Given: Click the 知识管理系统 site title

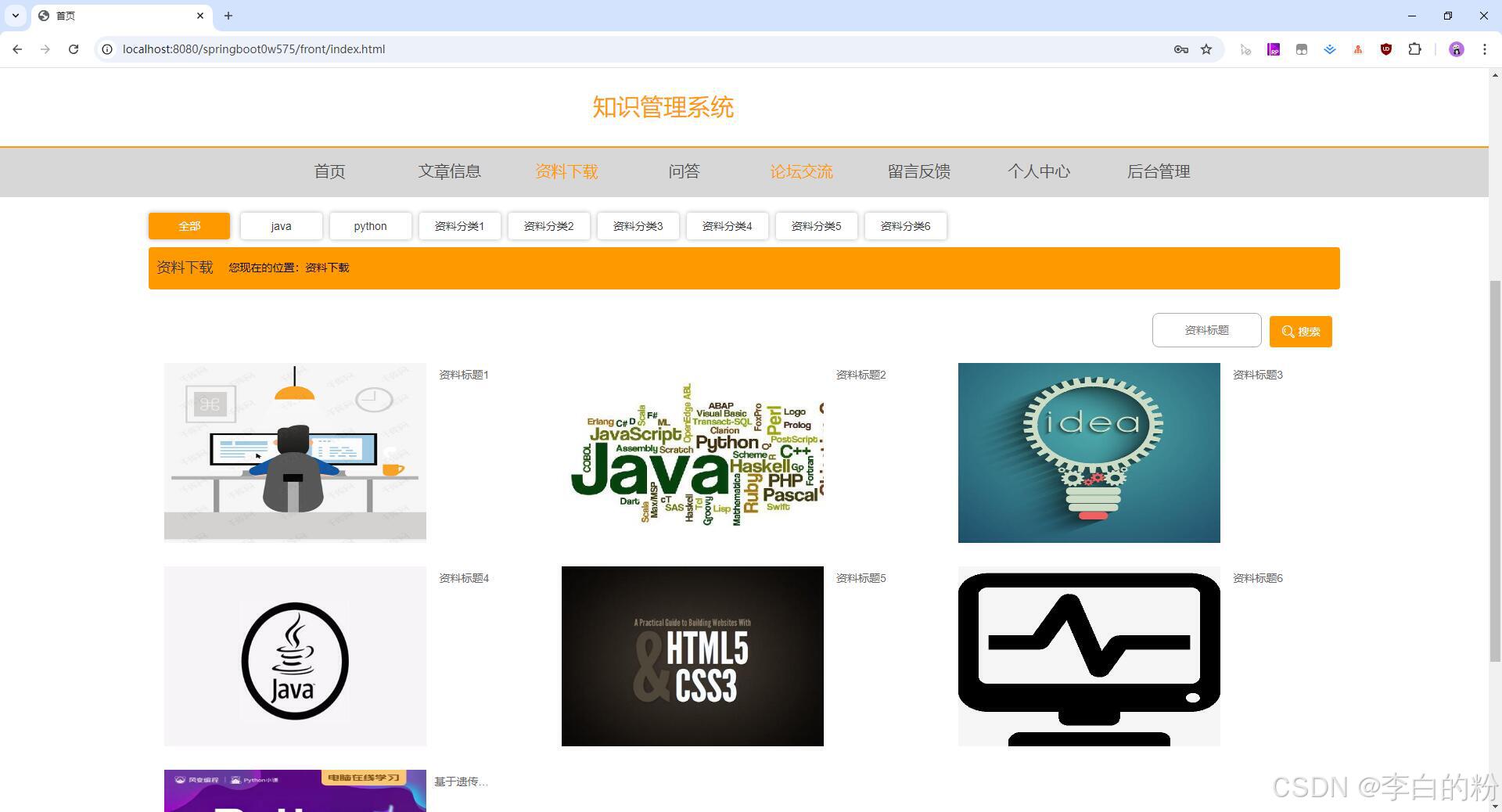Looking at the screenshot, I should click(x=663, y=107).
